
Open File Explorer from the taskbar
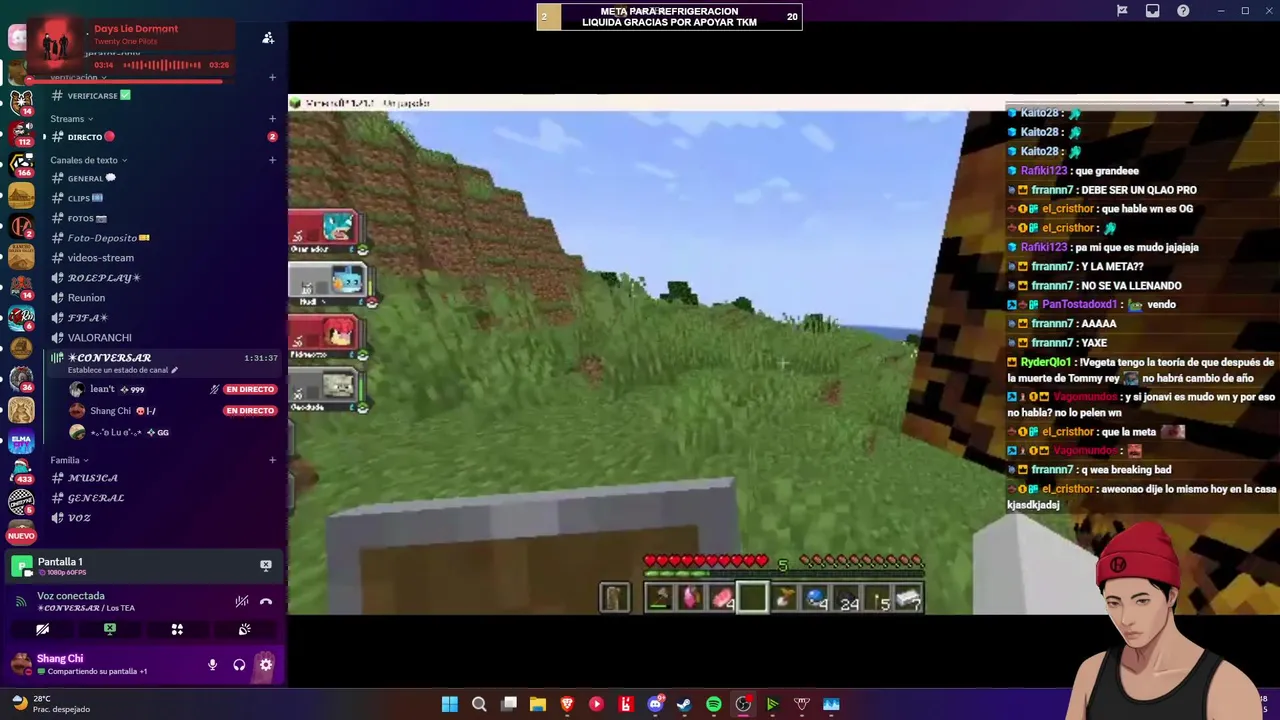point(538,704)
